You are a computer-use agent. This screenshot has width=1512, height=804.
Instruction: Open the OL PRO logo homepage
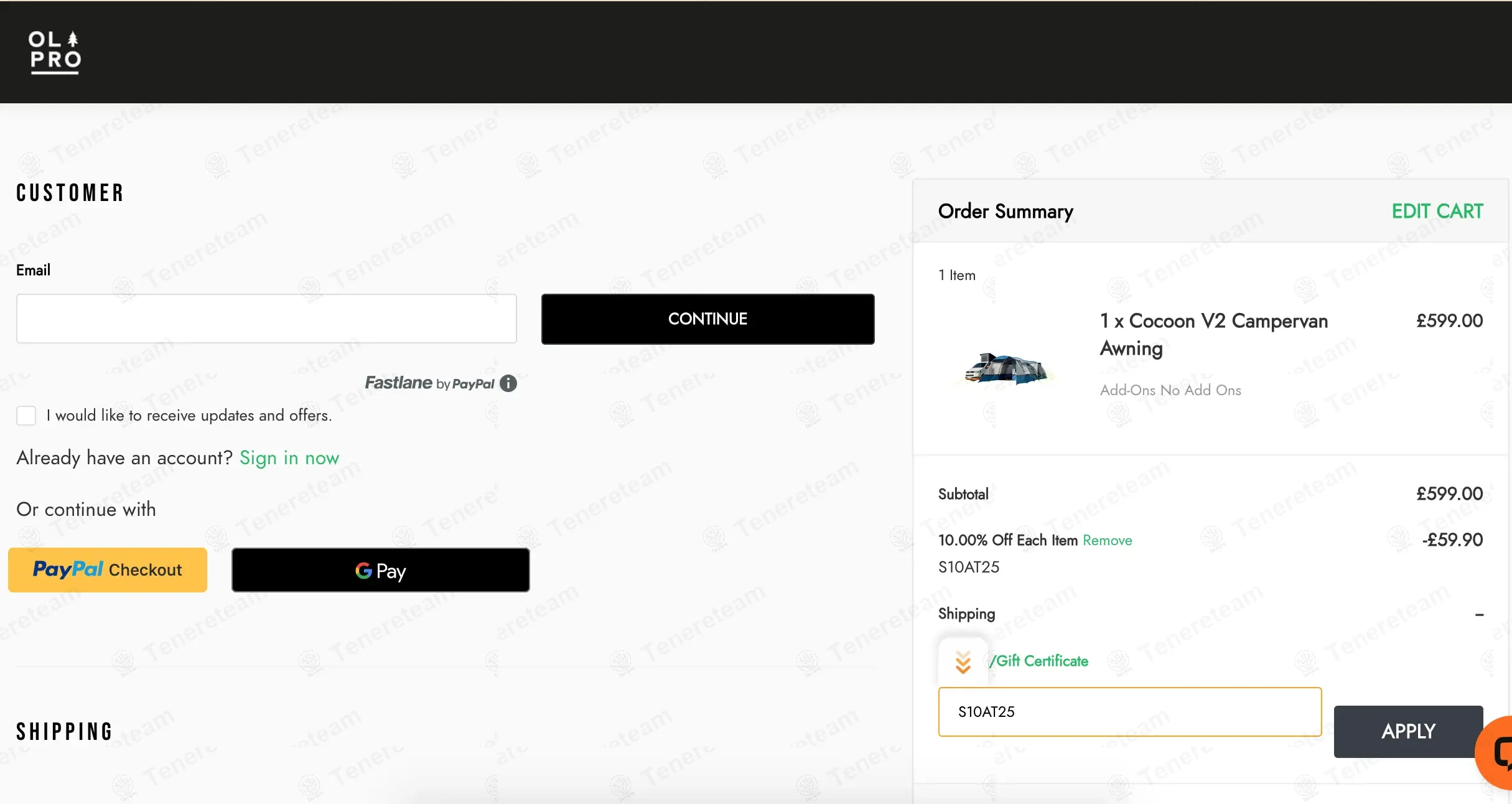(x=55, y=52)
